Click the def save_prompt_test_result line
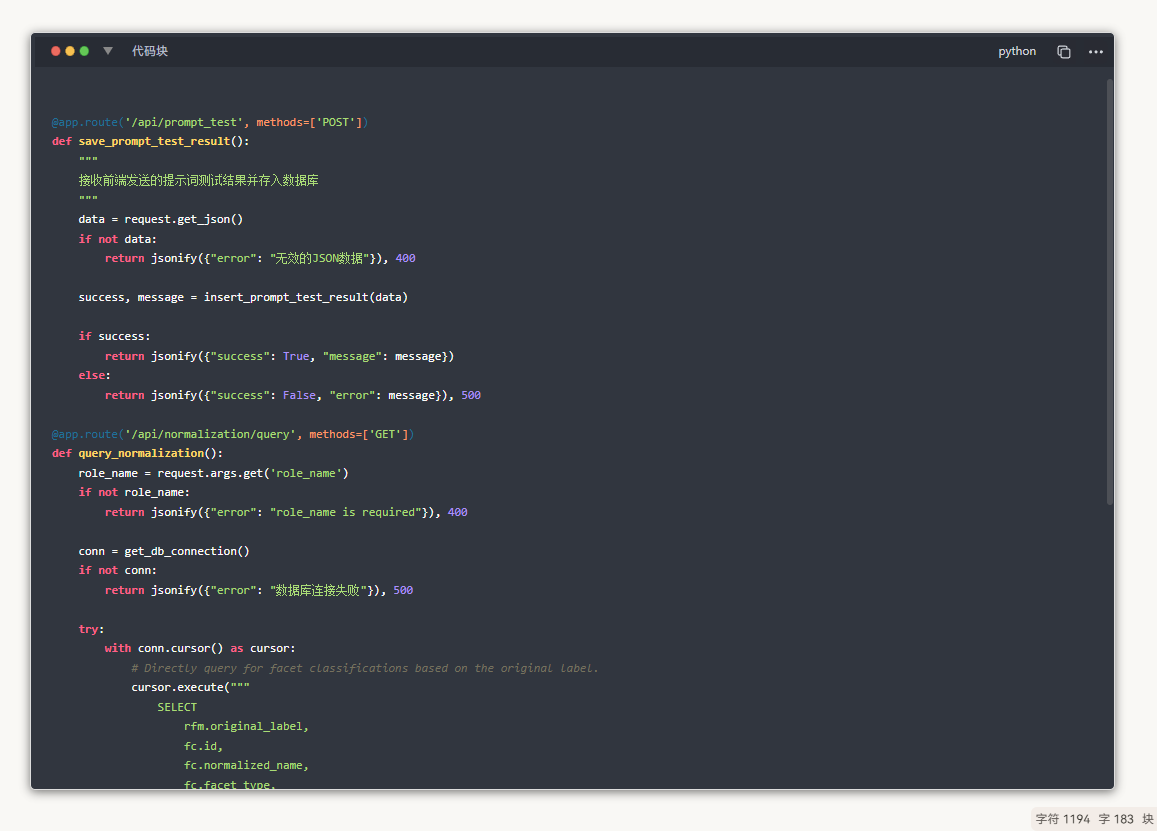The image size is (1157, 831). coord(151,141)
